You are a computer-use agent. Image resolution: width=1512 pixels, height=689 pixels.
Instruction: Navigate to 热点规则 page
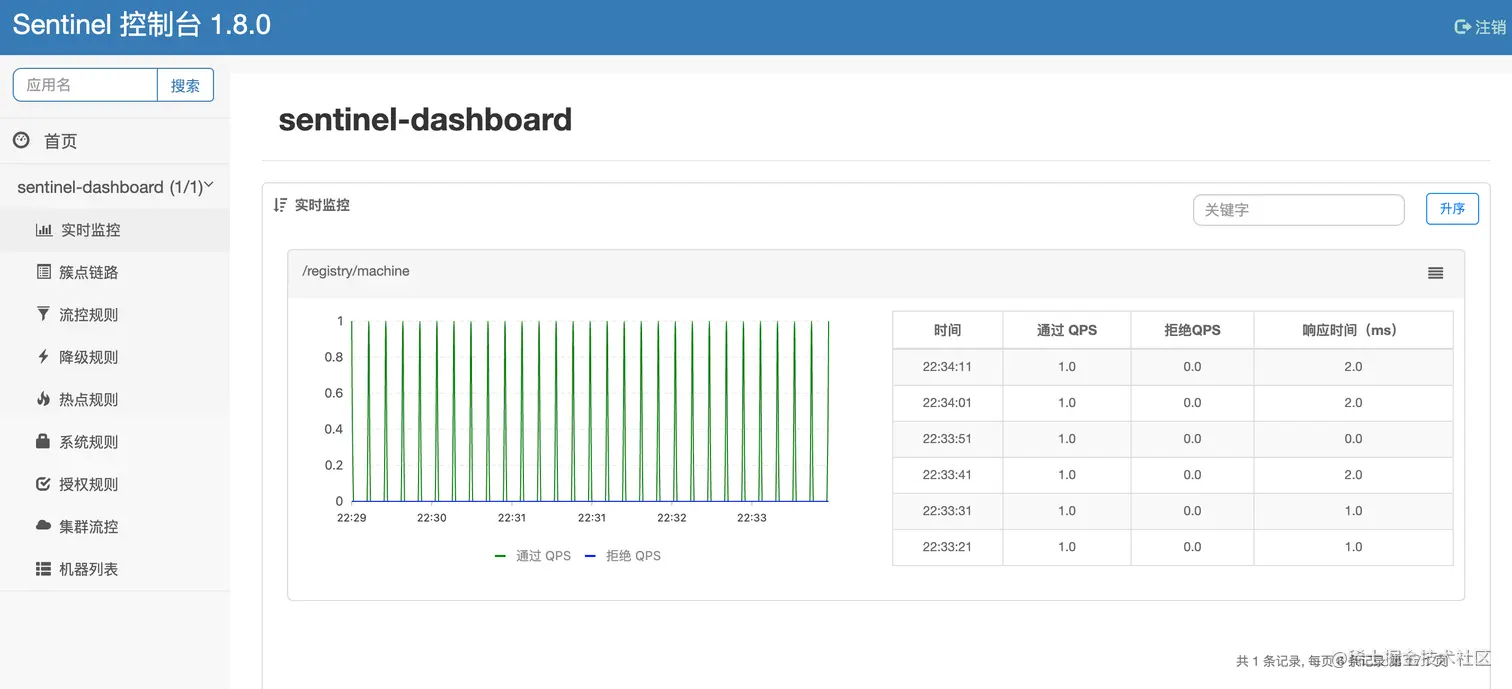pyautogui.click(x=115, y=399)
